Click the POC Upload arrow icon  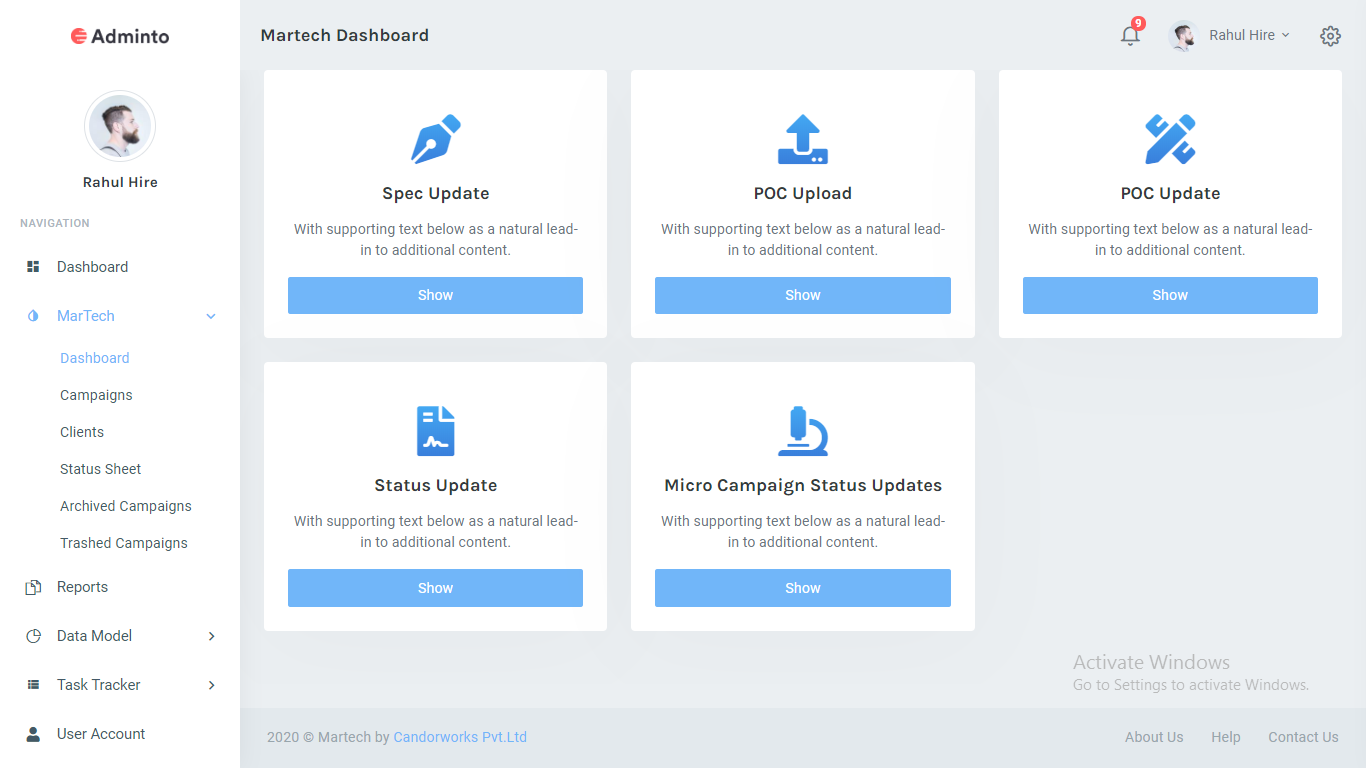[x=802, y=139]
